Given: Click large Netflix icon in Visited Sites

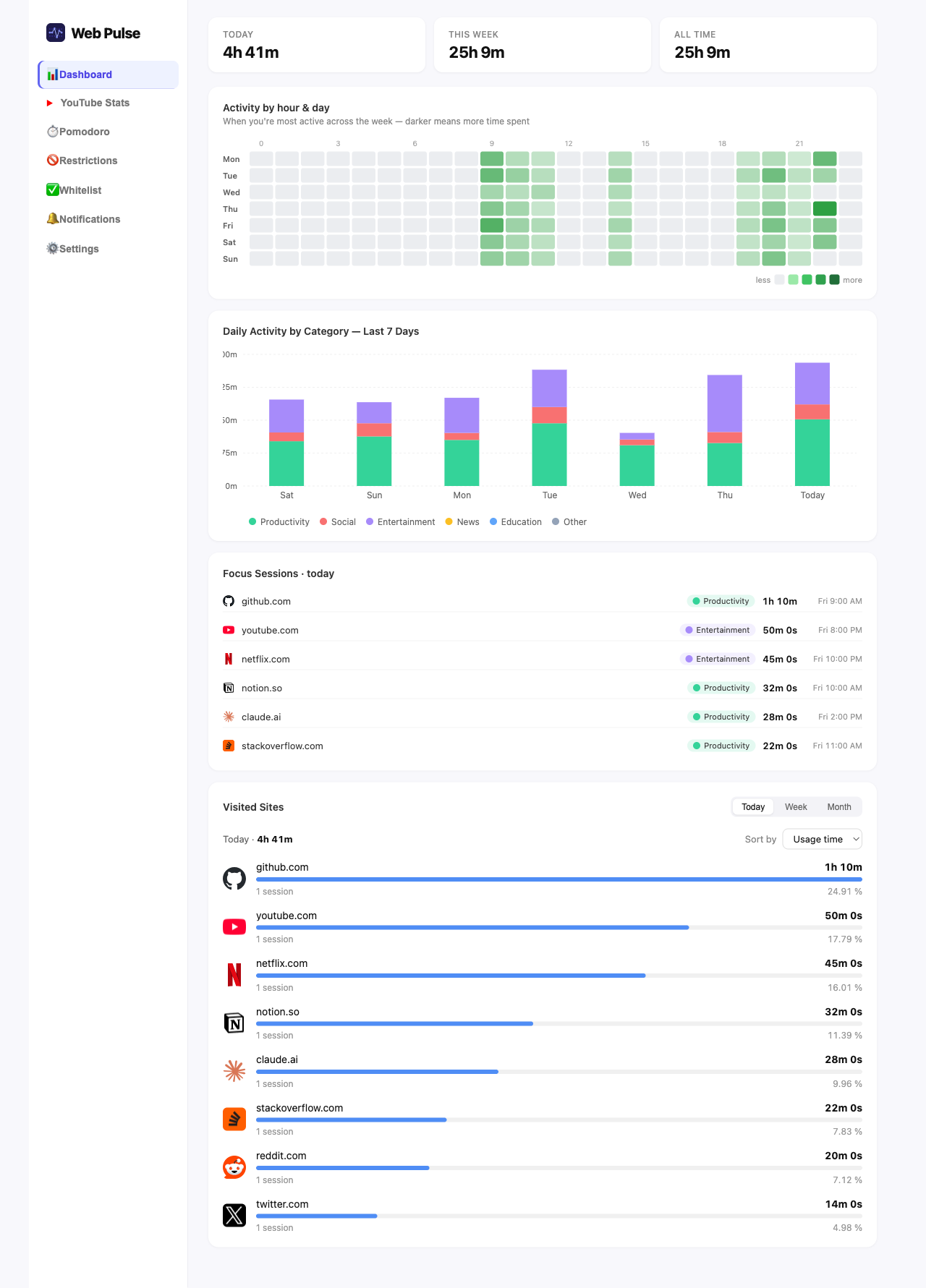Looking at the screenshot, I should 234,975.
